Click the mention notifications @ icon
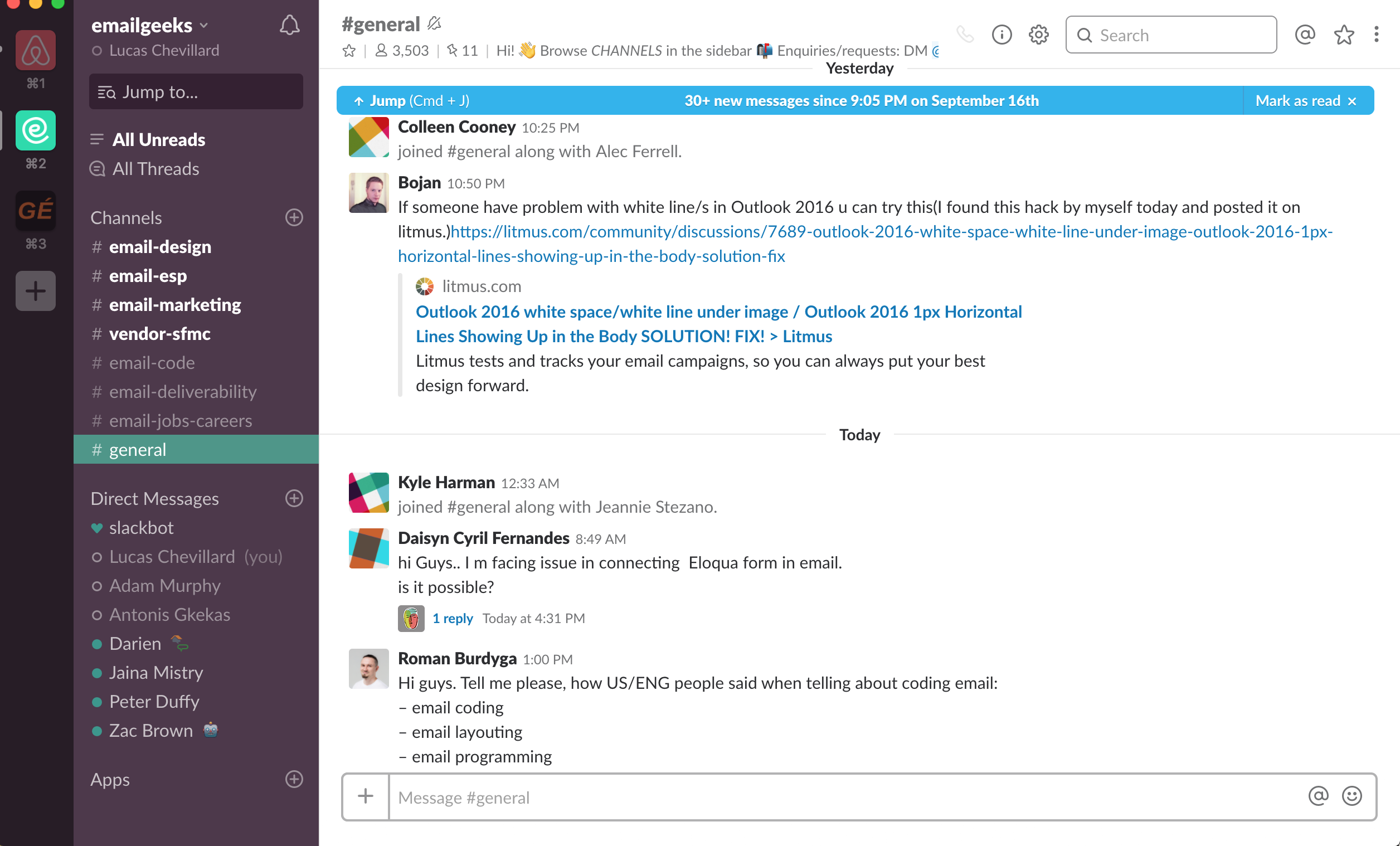 click(1306, 34)
